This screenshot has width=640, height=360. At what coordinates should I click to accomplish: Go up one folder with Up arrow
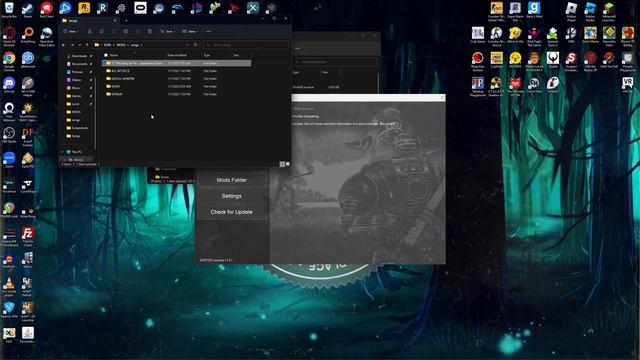point(87,45)
